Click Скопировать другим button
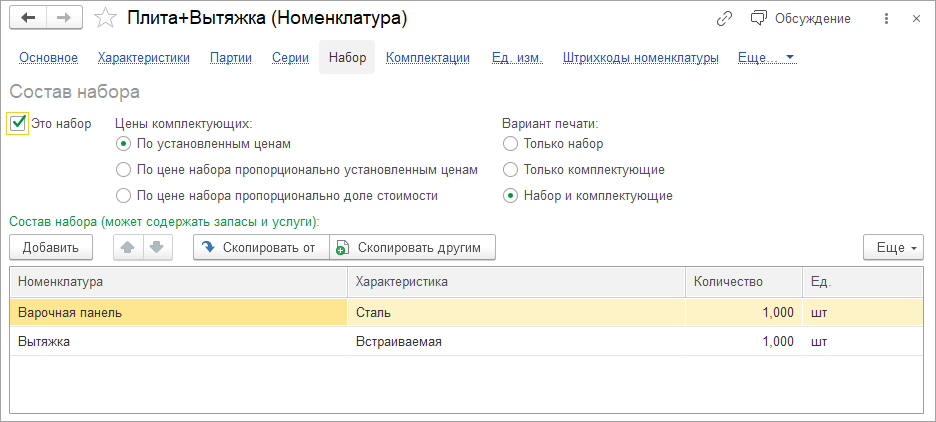This screenshot has width=936, height=422. pyautogui.click(x=412, y=247)
